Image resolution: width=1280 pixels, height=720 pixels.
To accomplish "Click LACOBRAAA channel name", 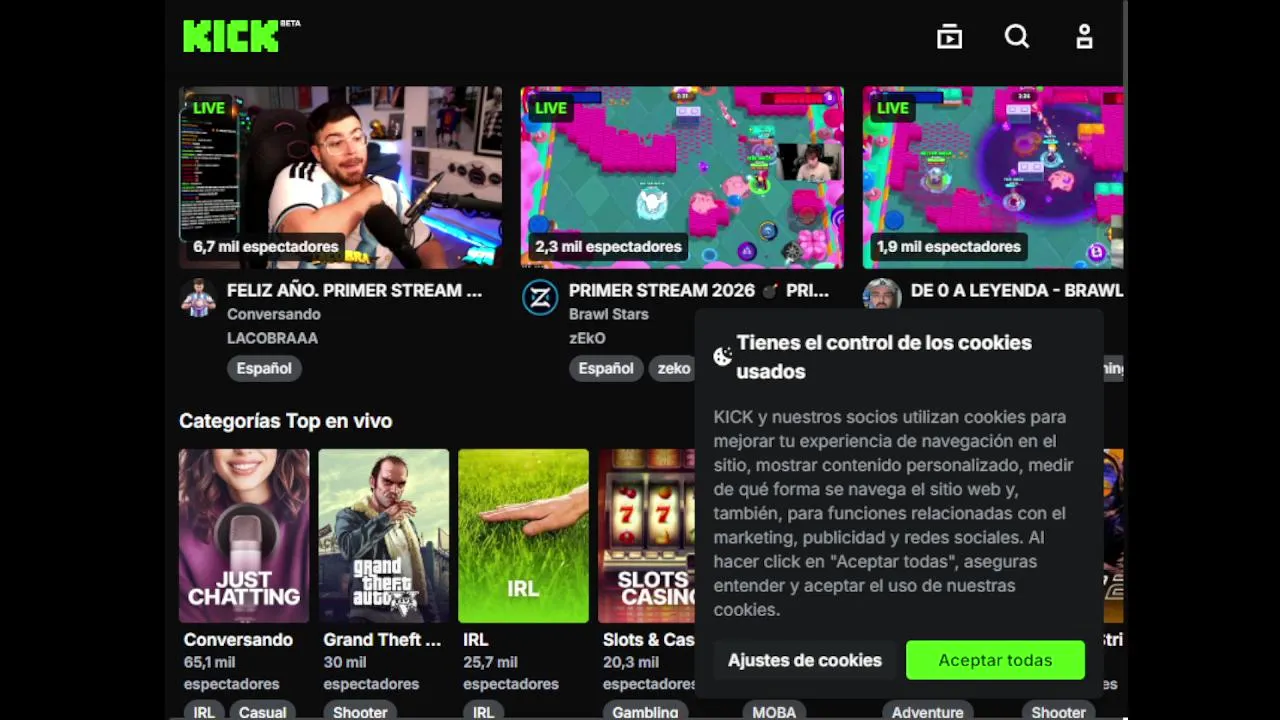I will [x=272, y=338].
